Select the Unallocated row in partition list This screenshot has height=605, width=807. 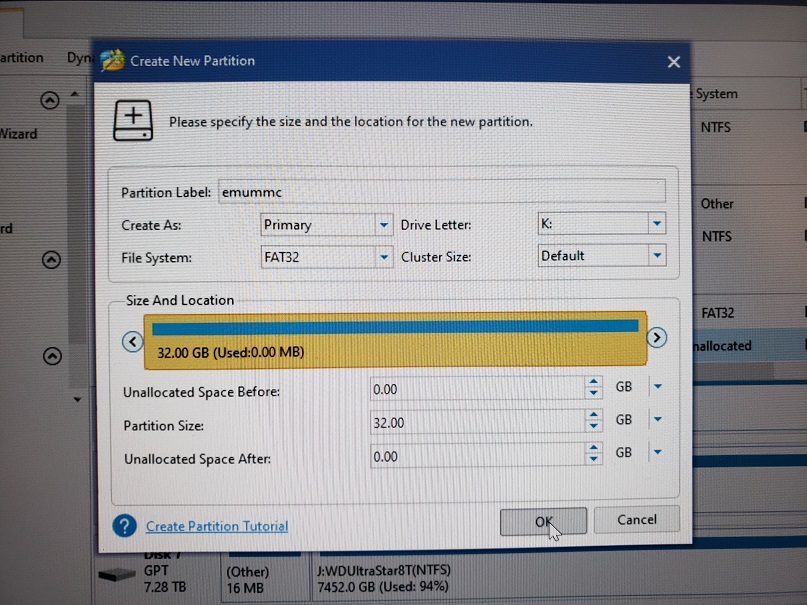tap(749, 346)
